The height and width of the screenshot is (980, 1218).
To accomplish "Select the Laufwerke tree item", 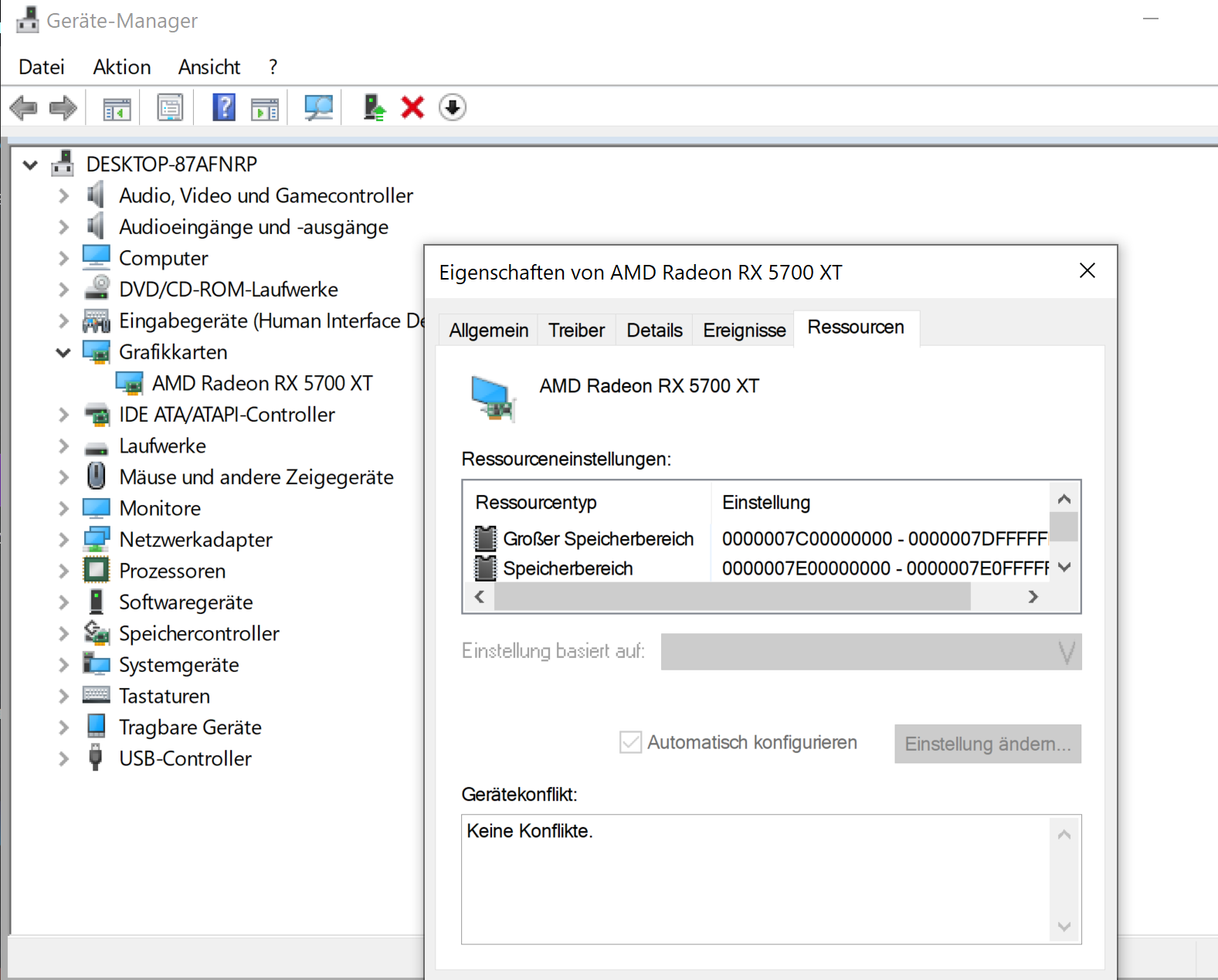I will [162, 446].
